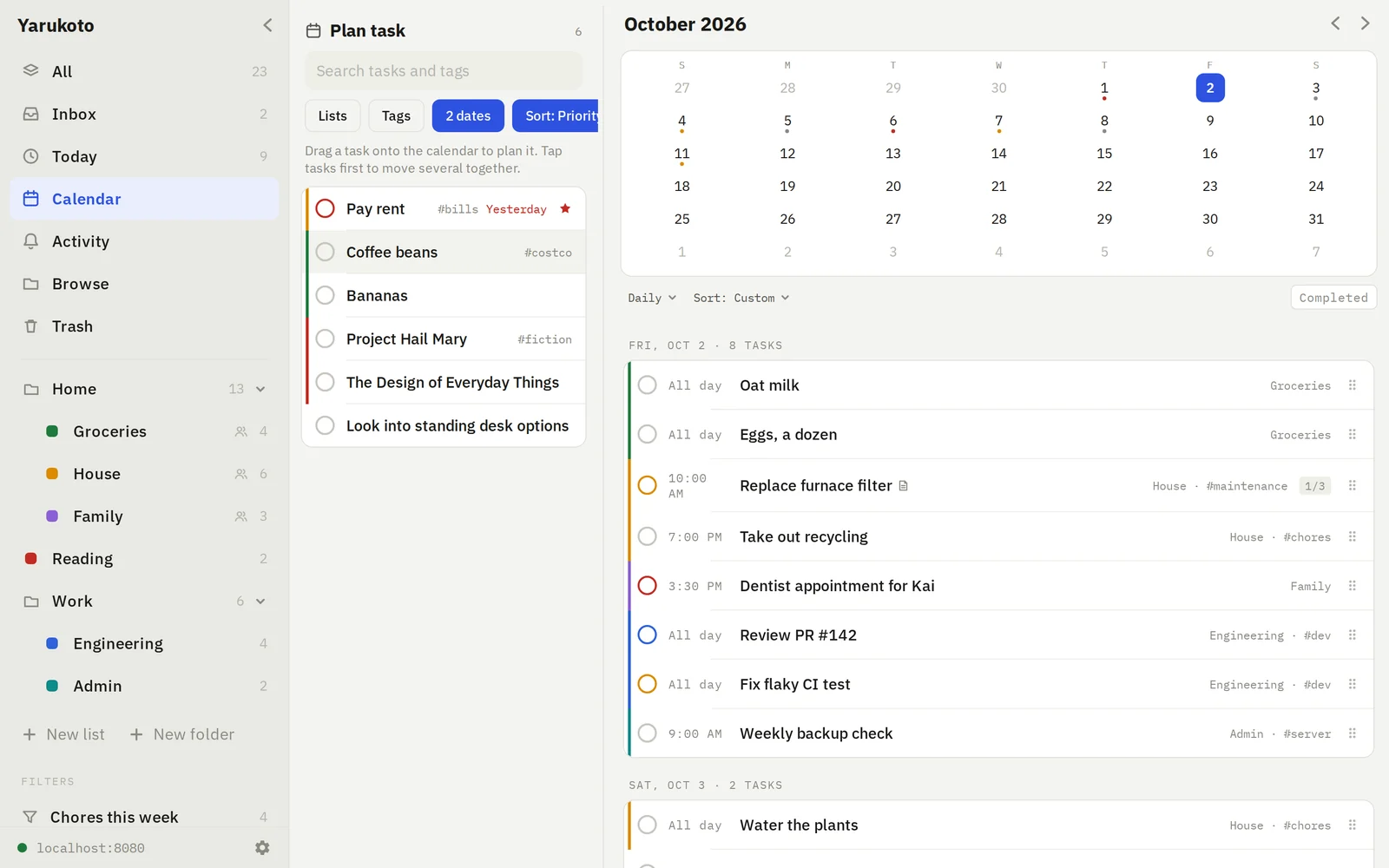The height and width of the screenshot is (868, 1389).
Task: Click drag handle for Oat milk
Action: click(1352, 385)
